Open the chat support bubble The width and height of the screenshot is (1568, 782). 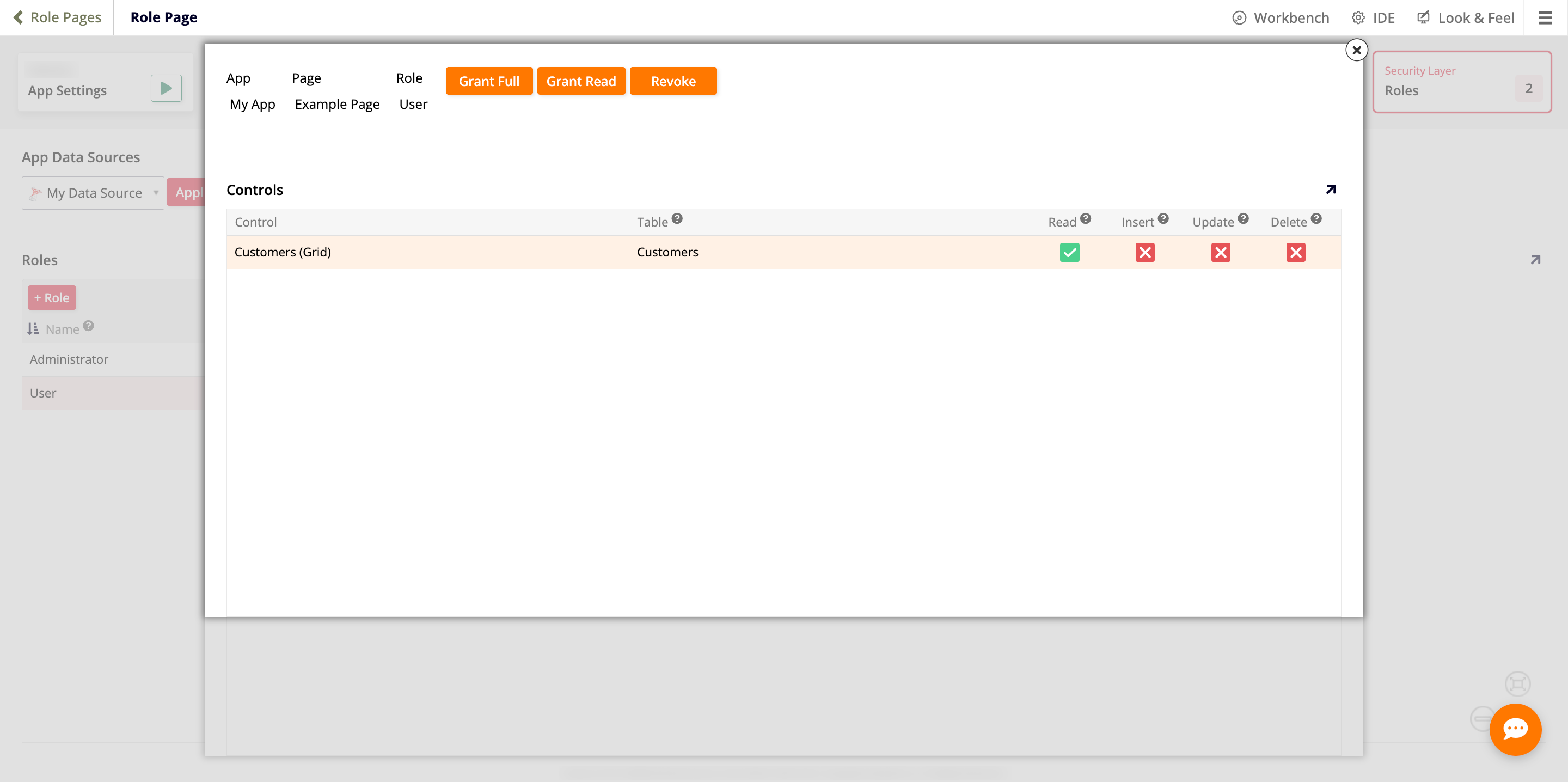[1515, 729]
